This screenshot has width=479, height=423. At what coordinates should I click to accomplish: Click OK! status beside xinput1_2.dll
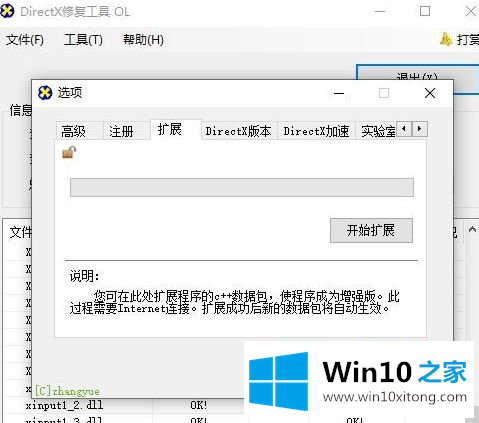[199, 405]
